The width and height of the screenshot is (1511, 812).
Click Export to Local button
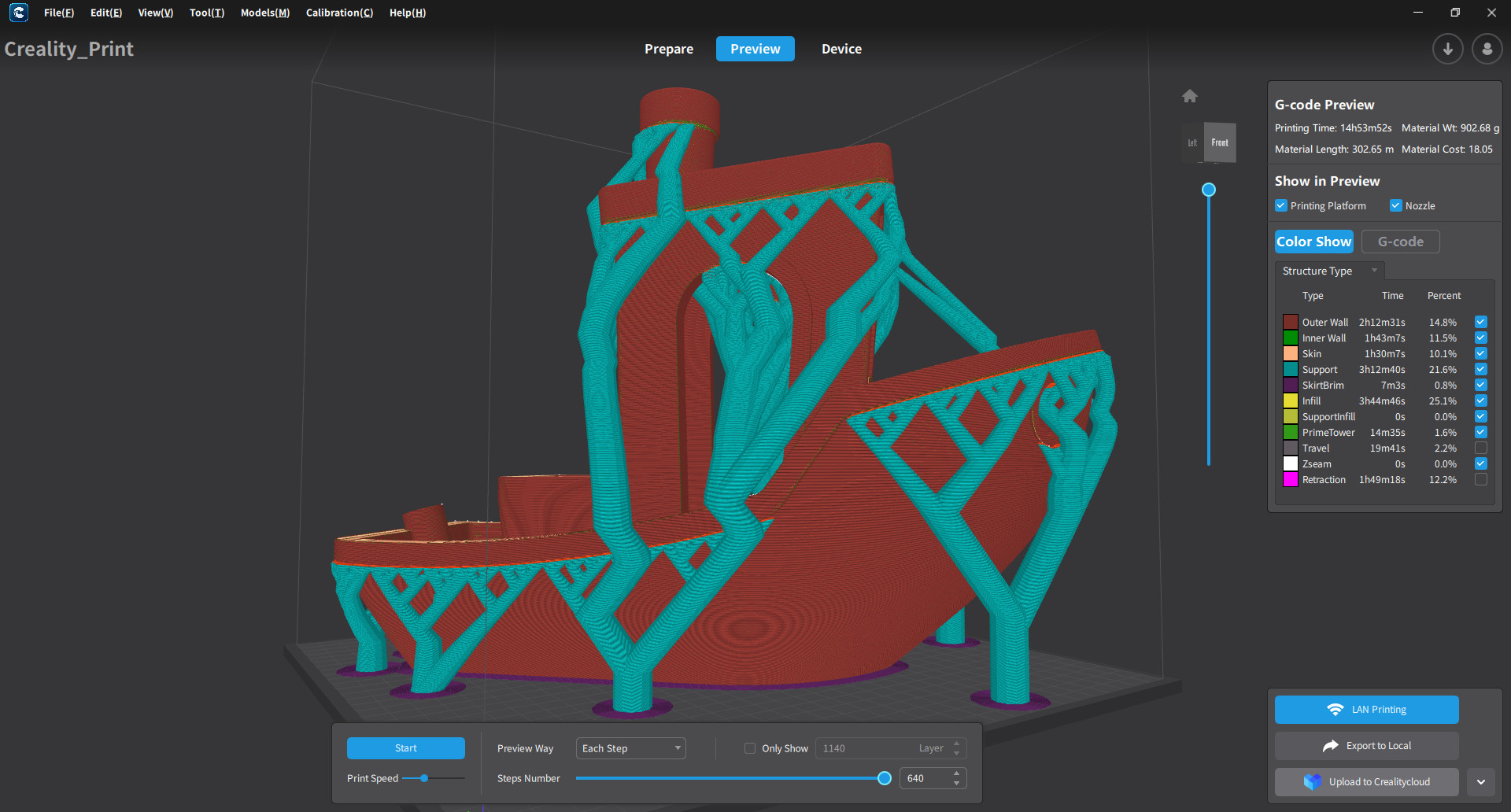click(1367, 746)
